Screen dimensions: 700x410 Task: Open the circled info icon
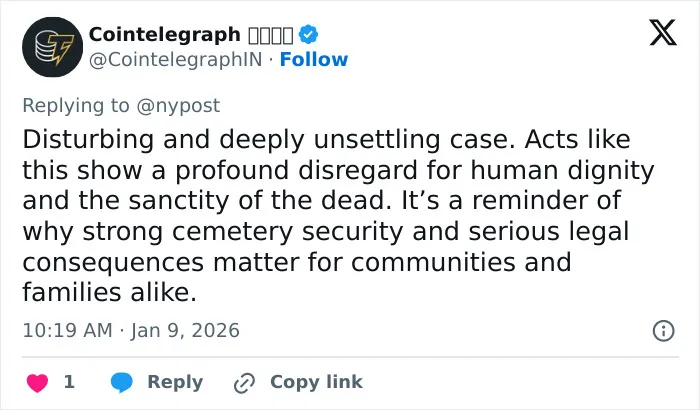[x=663, y=331]
